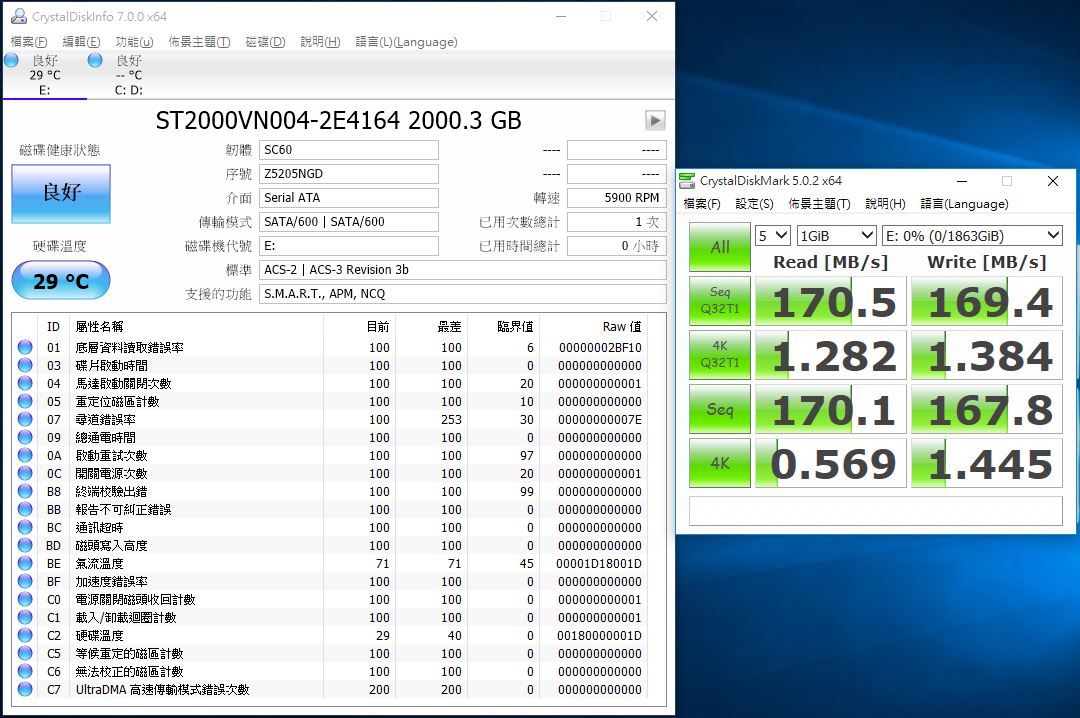Run the first Seq Q32T1 benchmark button

click(720, 300)
